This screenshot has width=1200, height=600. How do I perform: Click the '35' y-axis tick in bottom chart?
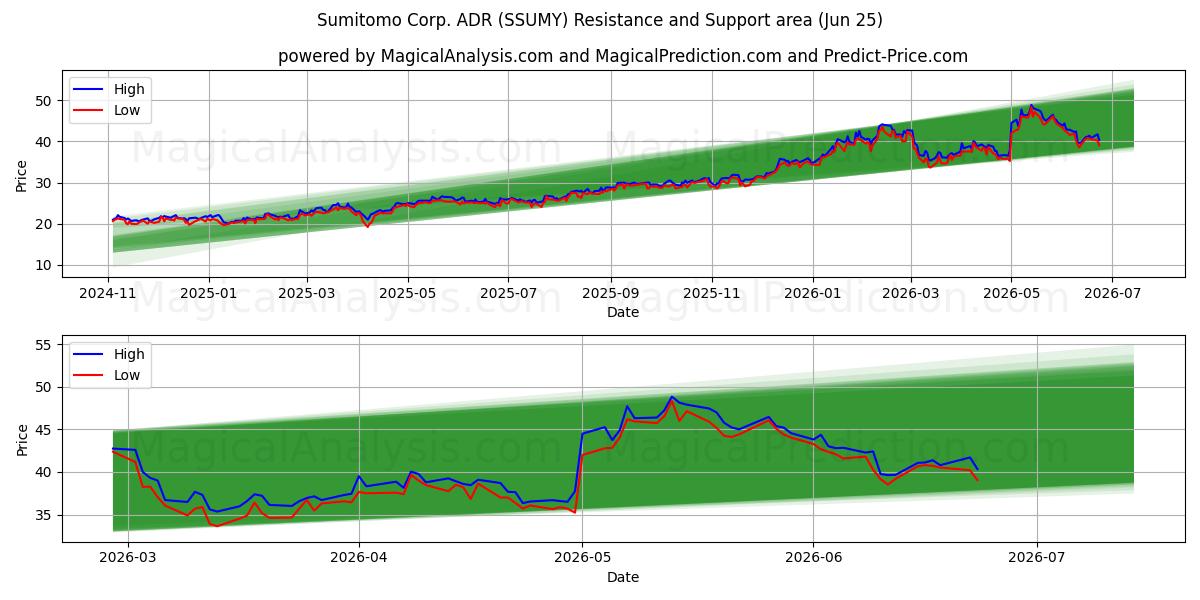46,516
